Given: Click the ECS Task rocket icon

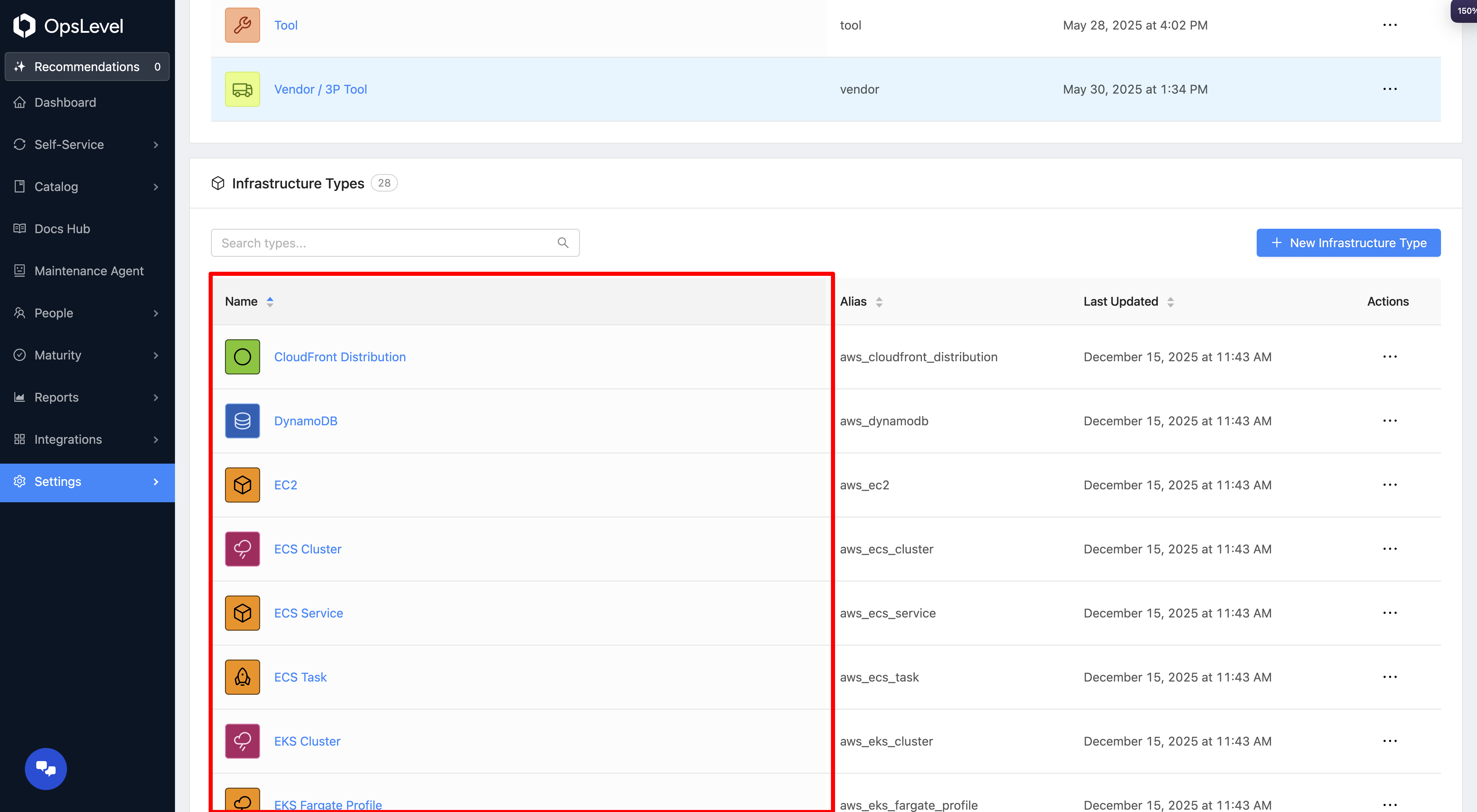Looking at the screenshot, I should click(x=242, y=677).
